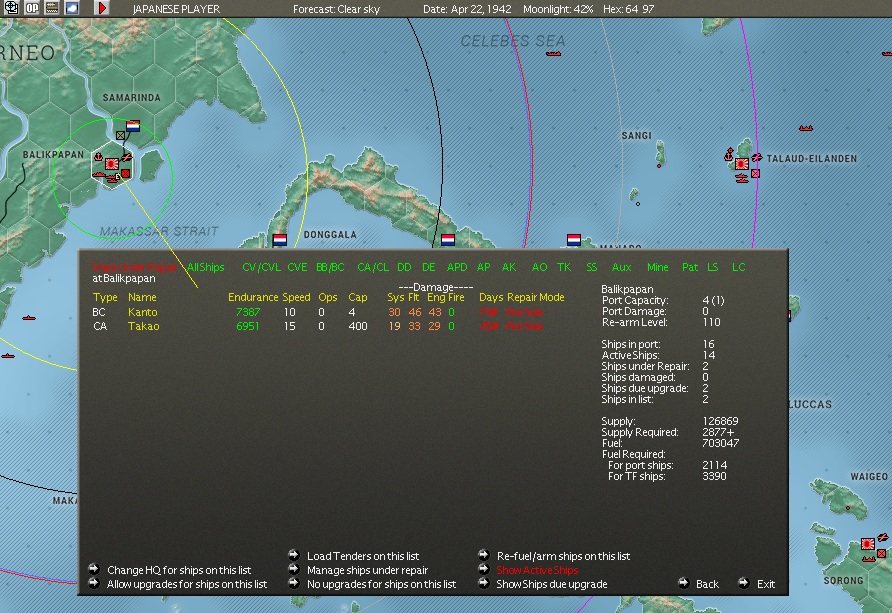This screenshot has height=613, width=892.
Task: Switch to the BB/BC filter tab
Action: pyautogui.click(x=330, y=267)
